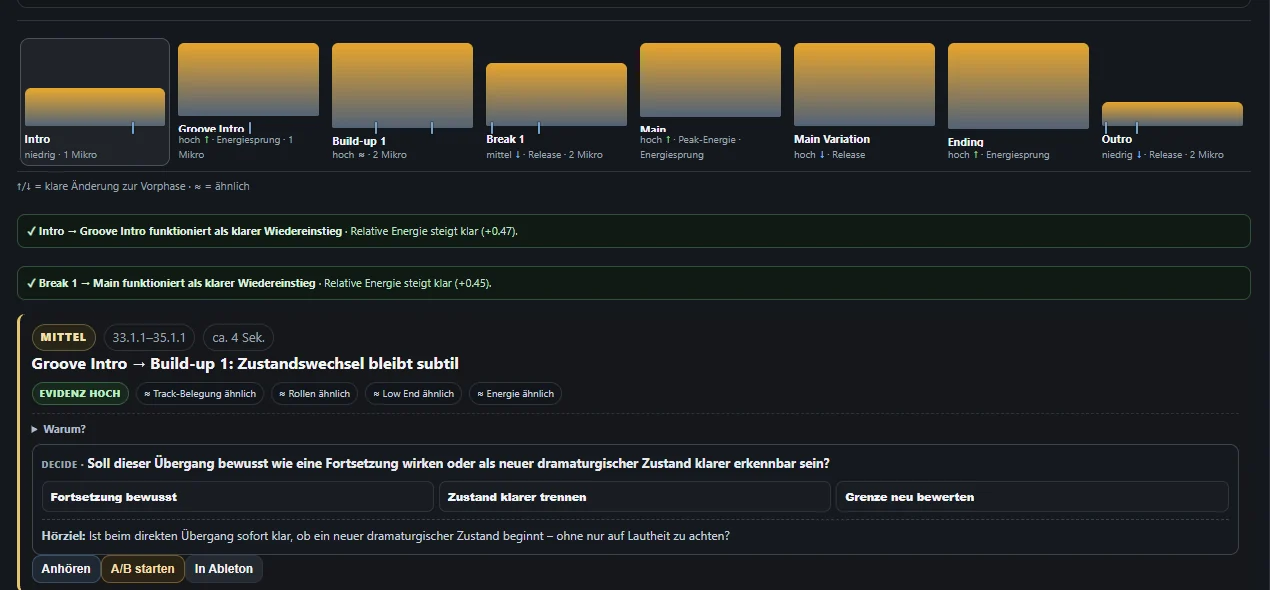Expand the Warum? disclosure triangle
The image size is (1270, 590).
(35, 429)
